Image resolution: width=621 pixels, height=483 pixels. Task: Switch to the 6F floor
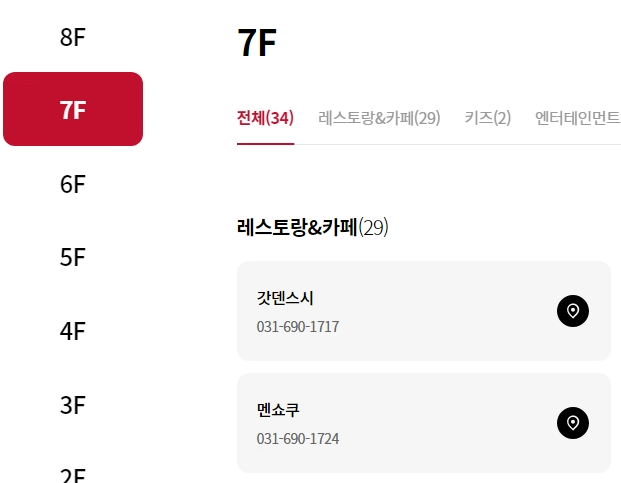73,184
